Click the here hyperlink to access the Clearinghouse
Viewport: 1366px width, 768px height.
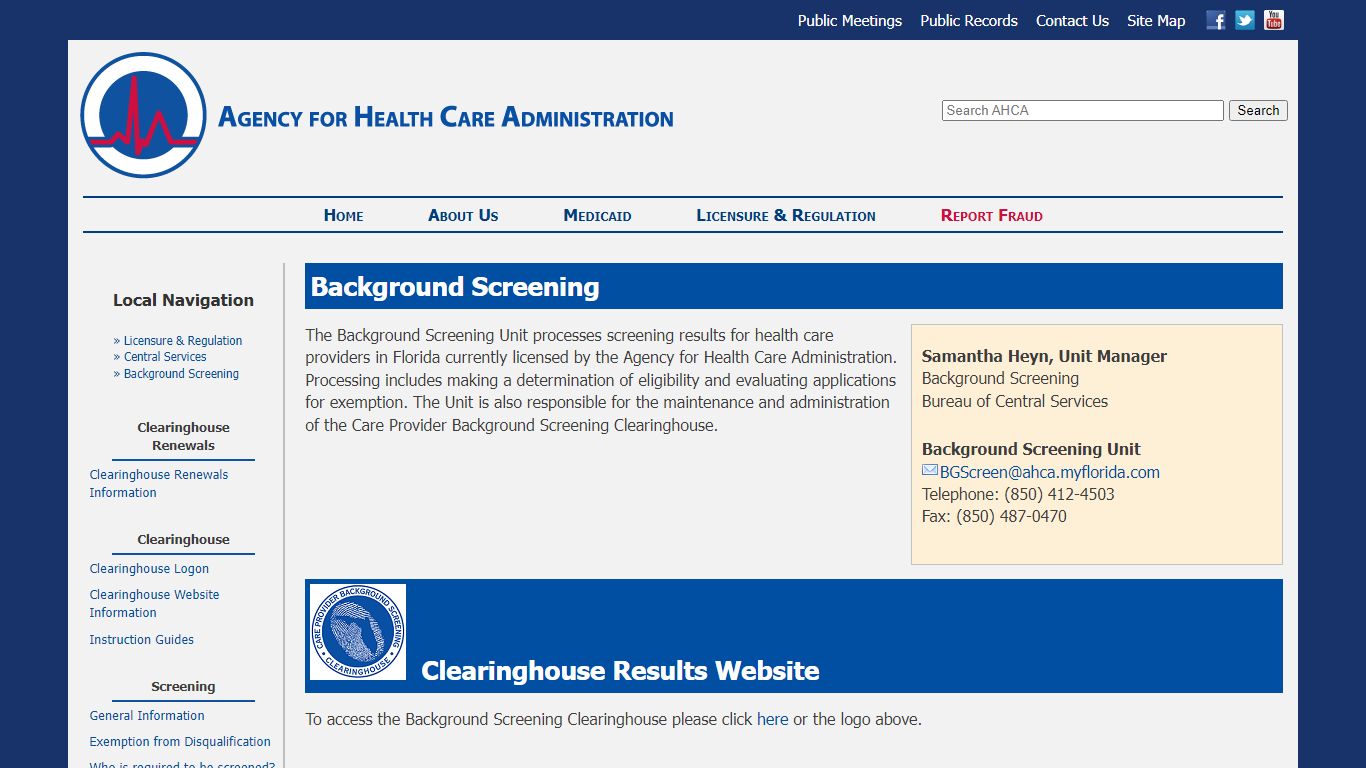(772, 719)
